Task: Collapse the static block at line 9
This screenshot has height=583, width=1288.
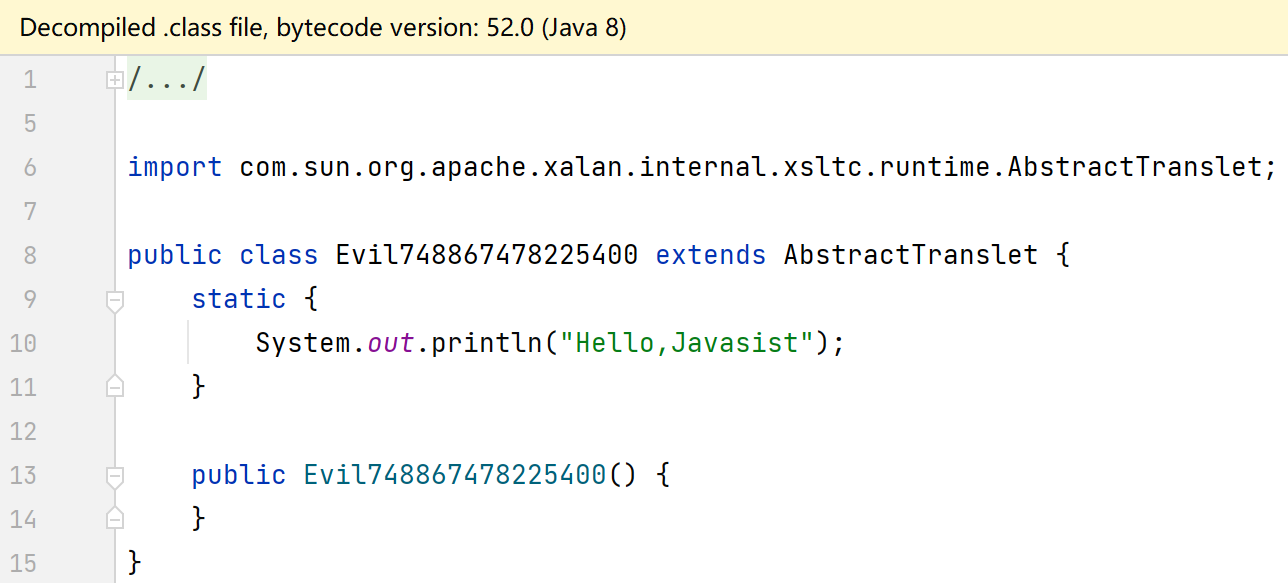Action: tap(115, 299)
